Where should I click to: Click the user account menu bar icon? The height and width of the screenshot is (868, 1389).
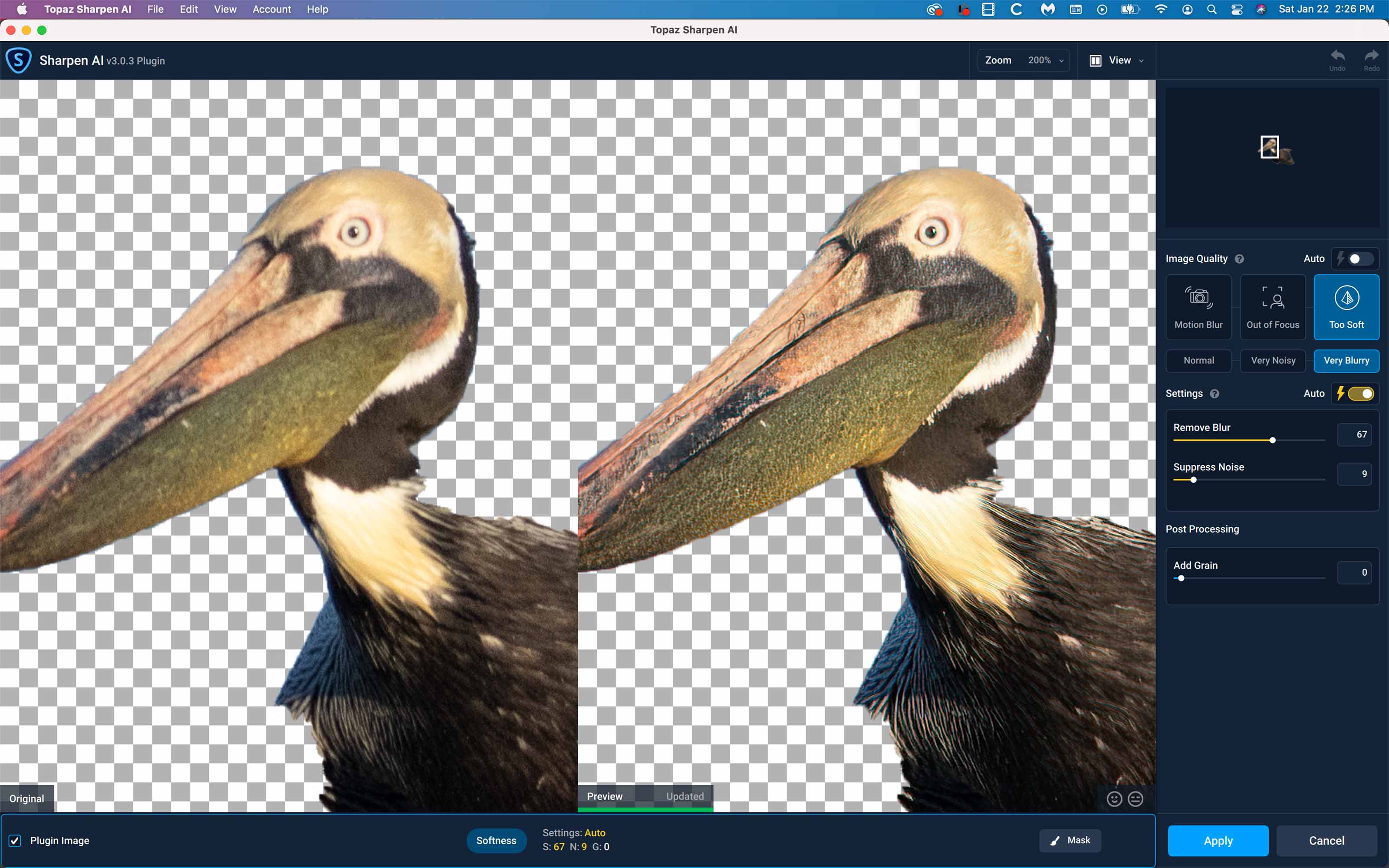[x=1187, y=9]
